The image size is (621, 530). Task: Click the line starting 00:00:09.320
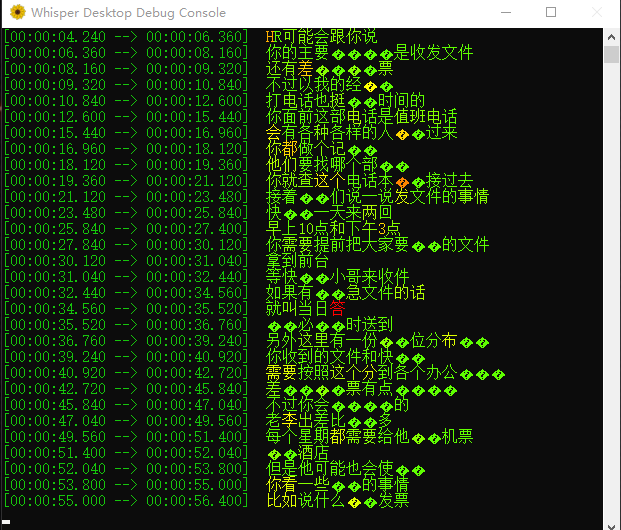pyautogui.click(x=198, y=85)
